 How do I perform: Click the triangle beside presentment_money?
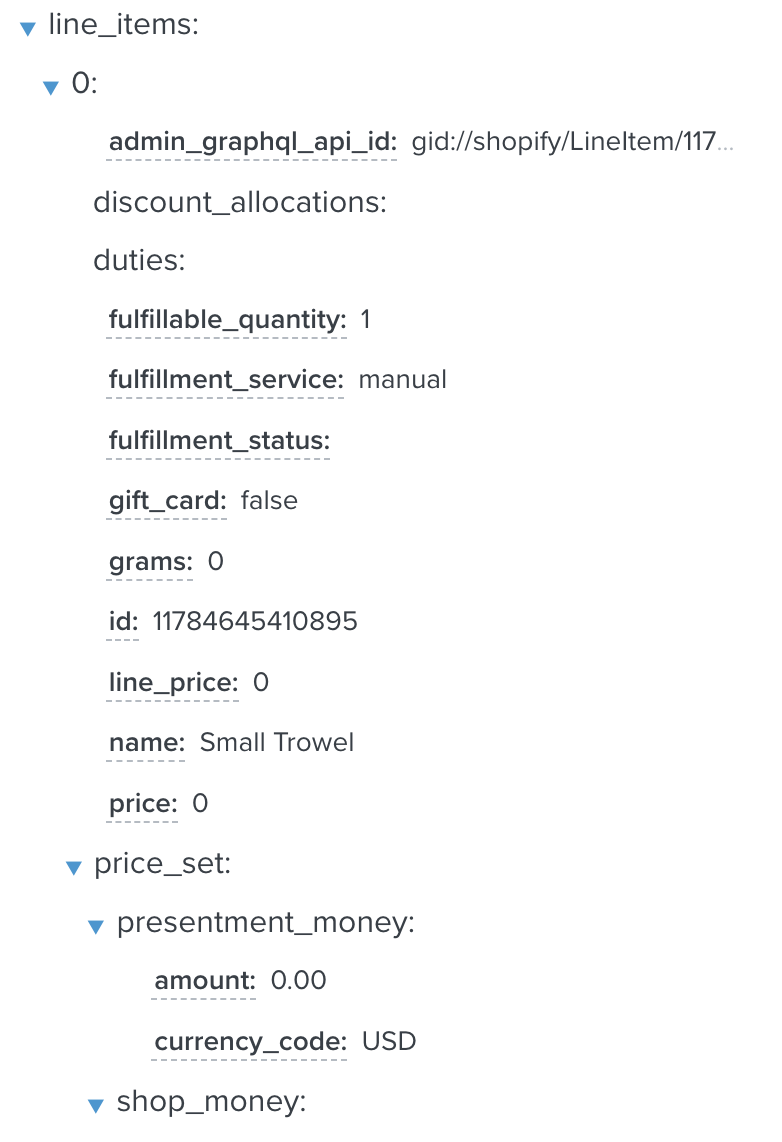[x=96, y=926]
